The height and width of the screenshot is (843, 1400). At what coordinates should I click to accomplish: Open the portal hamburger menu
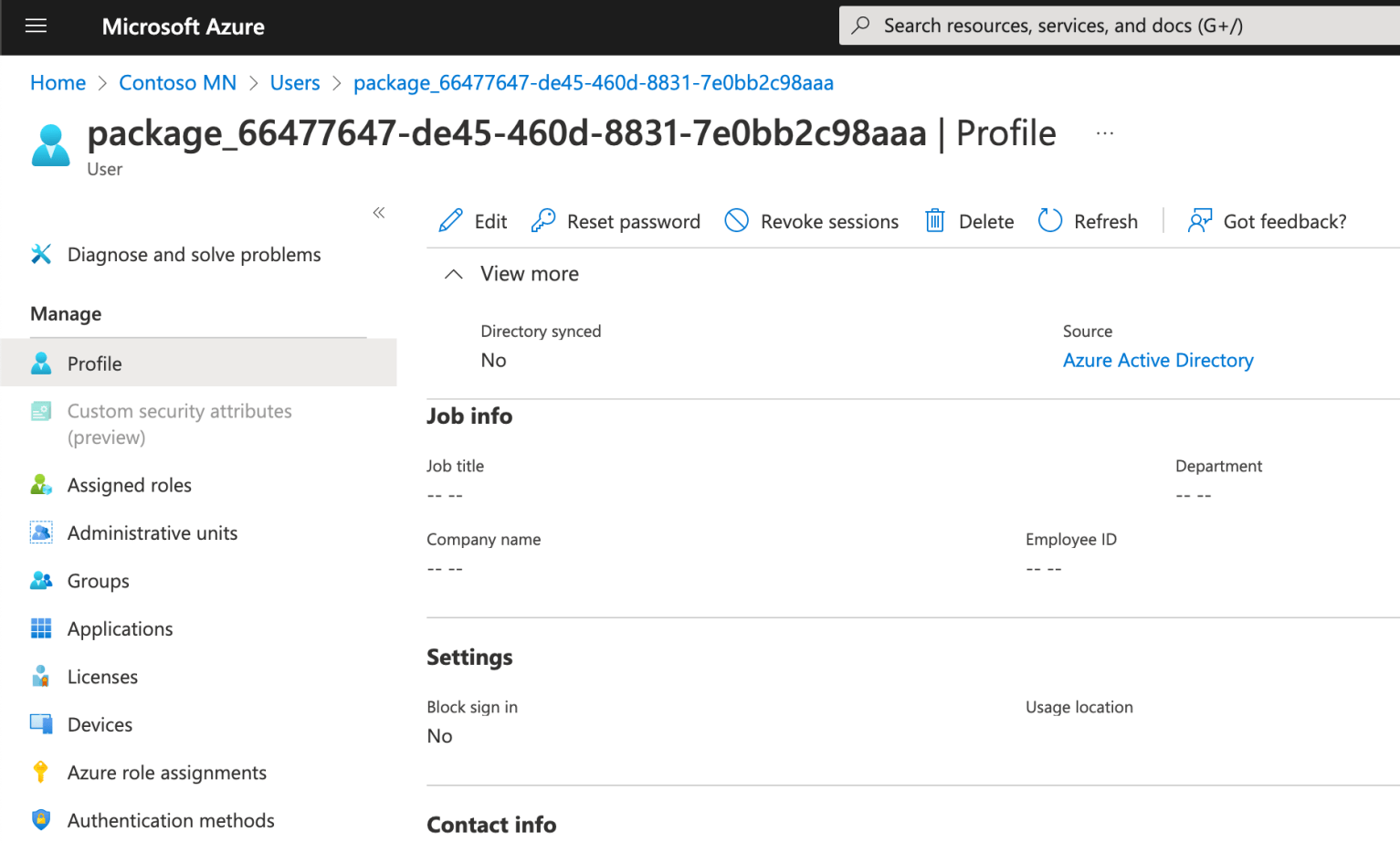36,26
